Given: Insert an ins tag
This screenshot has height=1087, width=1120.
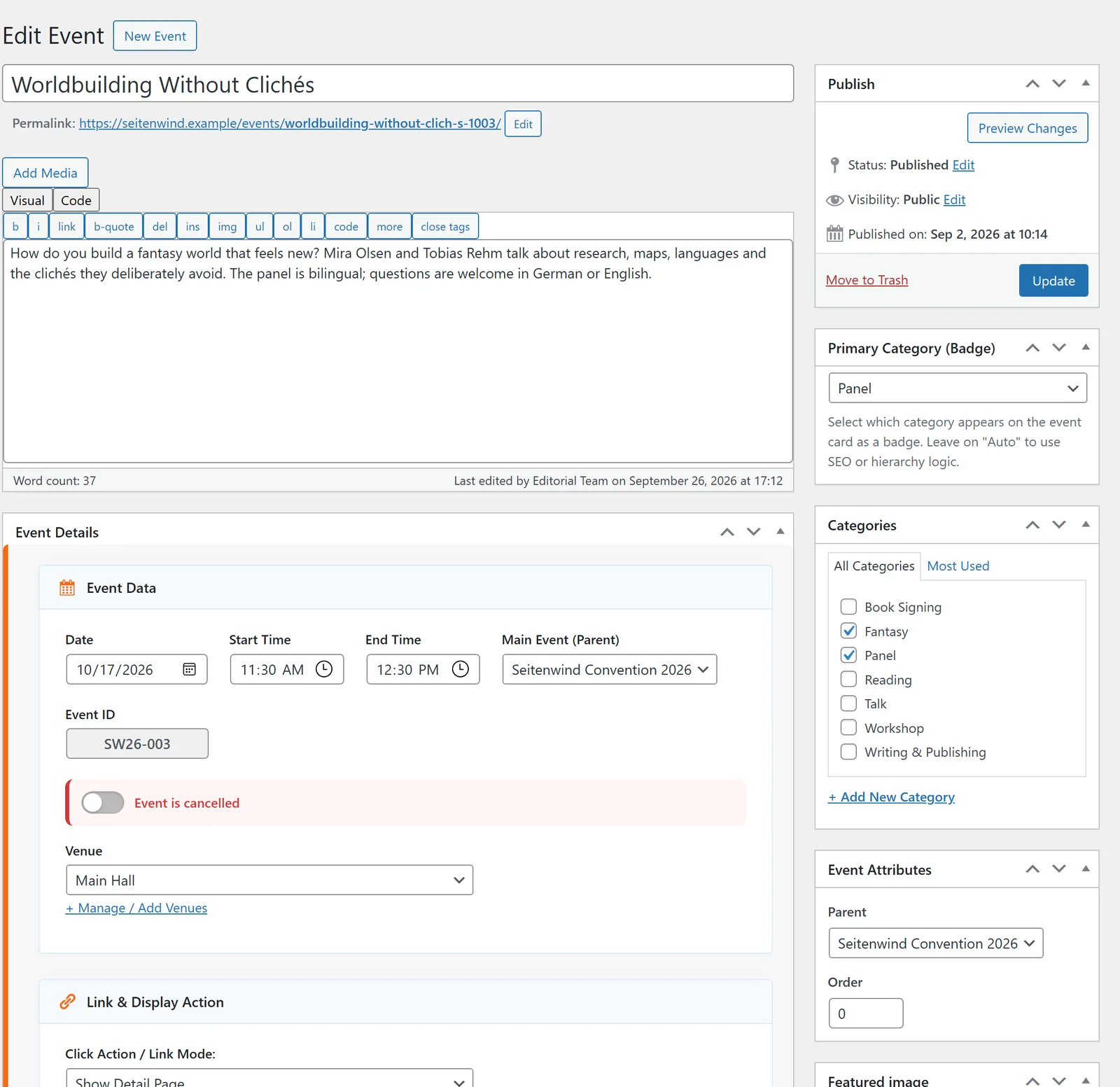Looking at the screenshot, I should (192, 226).
